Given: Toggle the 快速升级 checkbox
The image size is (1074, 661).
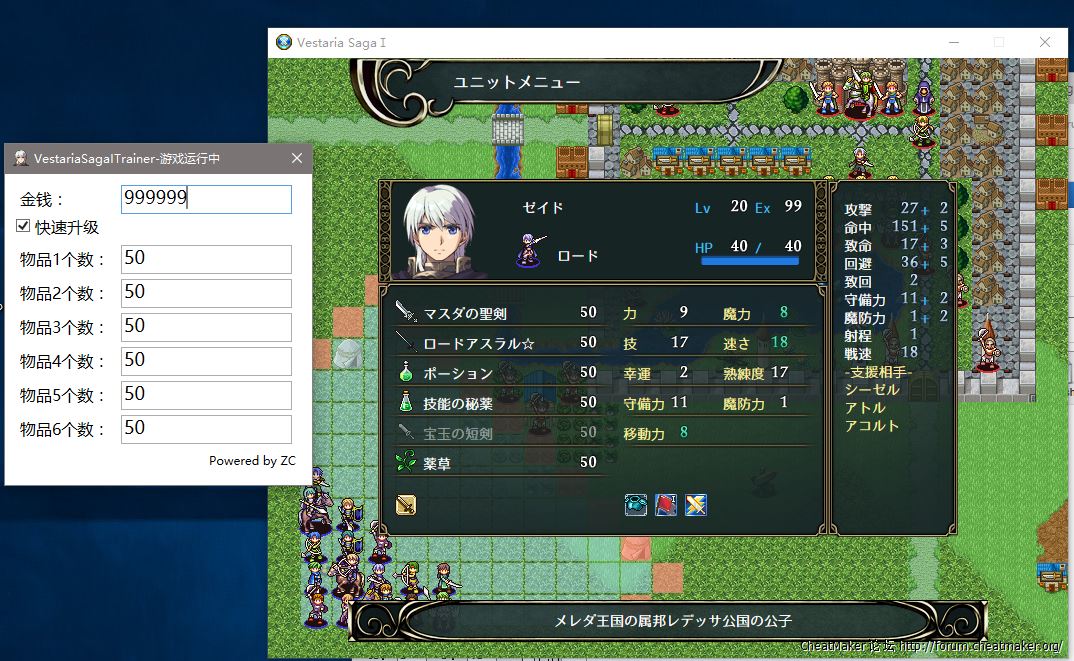Looking at the screenshot, I should coord(23,227).
